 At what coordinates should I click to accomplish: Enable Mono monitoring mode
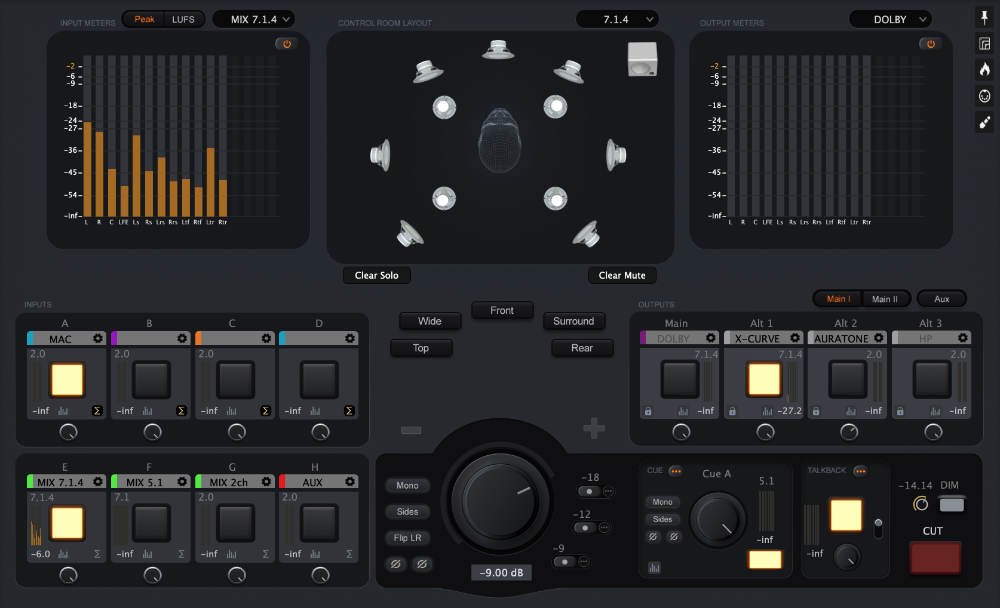[x=407, y=485]
